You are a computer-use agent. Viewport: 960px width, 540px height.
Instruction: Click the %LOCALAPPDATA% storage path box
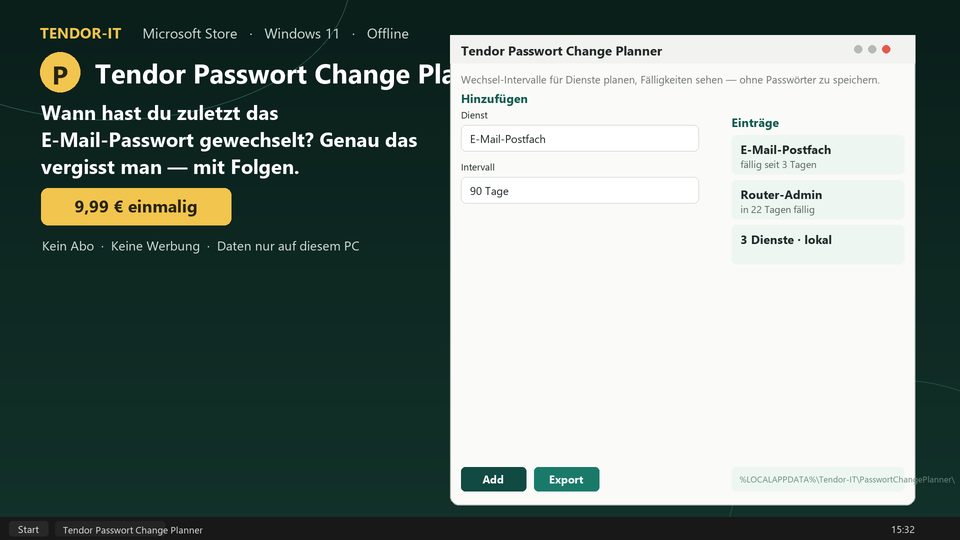[817, 479]
